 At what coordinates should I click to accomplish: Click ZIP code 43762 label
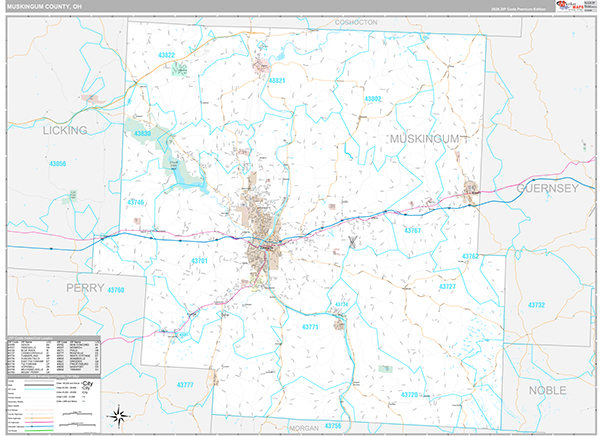(470, 256)
